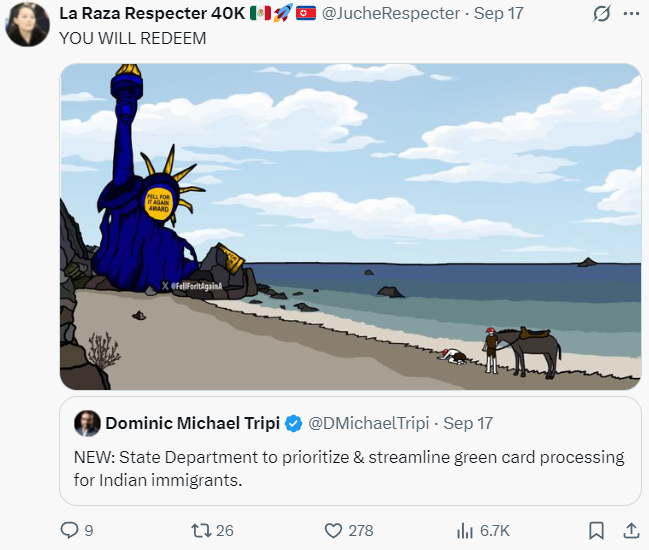View post analytics bar chart icon
The width and height of the screenshot is (649, 550).
click(x=465, y=530)
